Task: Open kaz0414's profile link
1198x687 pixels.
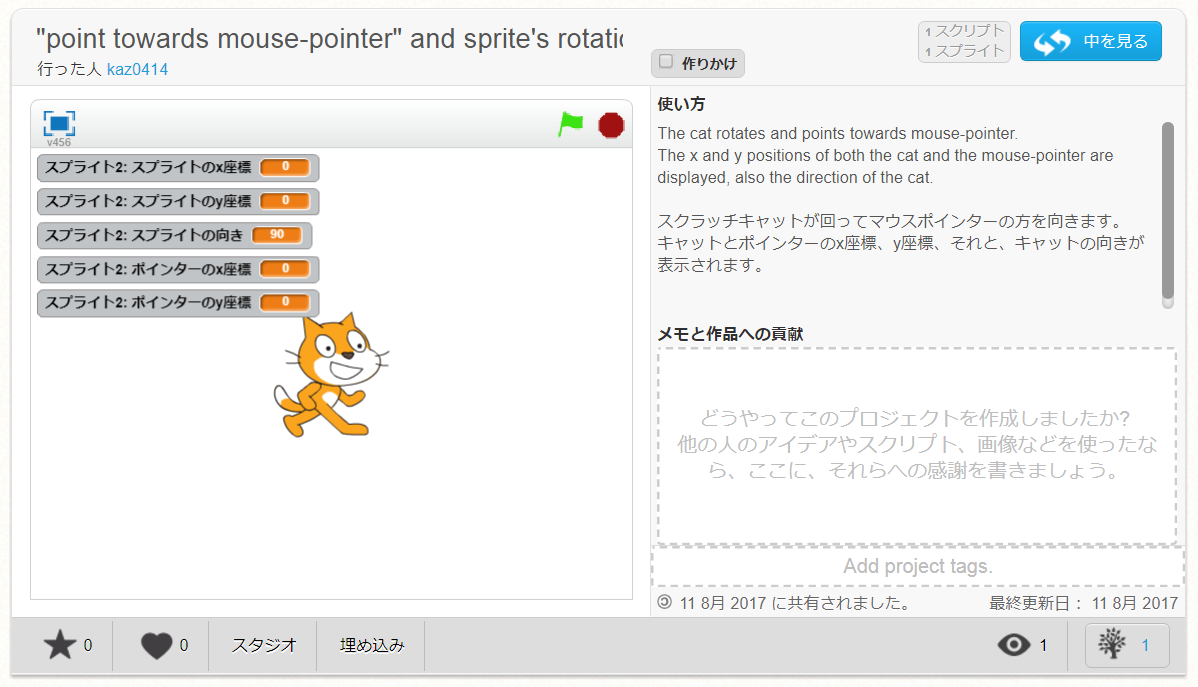Action: tap(138, 69)
